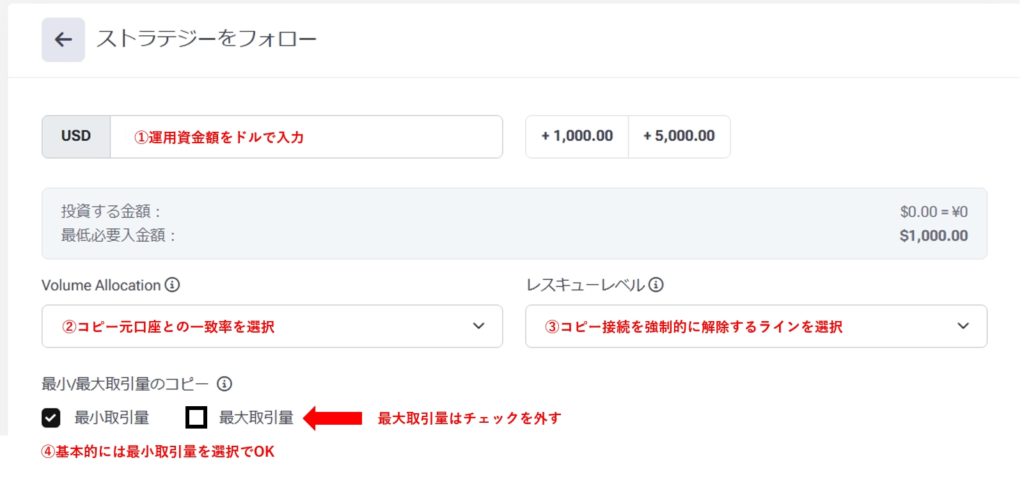Expand the レスキューレベル chevron arrow
1024x481 pixels.
[963, 326]
